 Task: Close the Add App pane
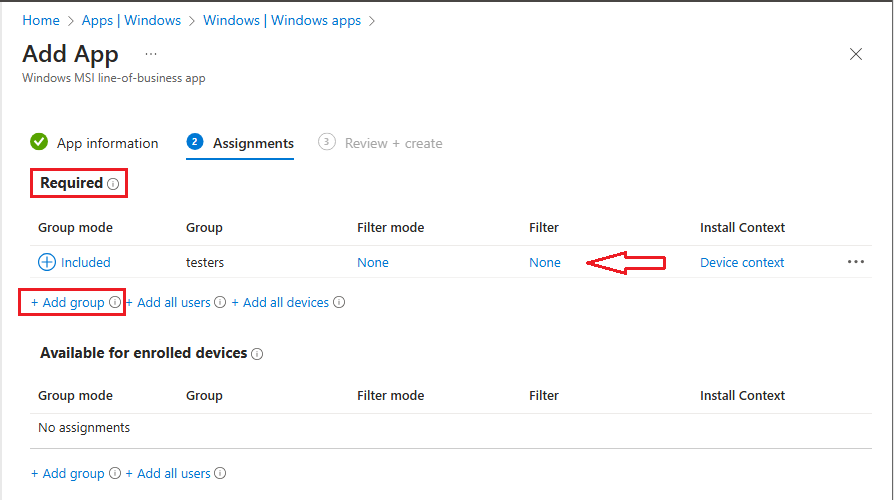click(x=855, y=54)
